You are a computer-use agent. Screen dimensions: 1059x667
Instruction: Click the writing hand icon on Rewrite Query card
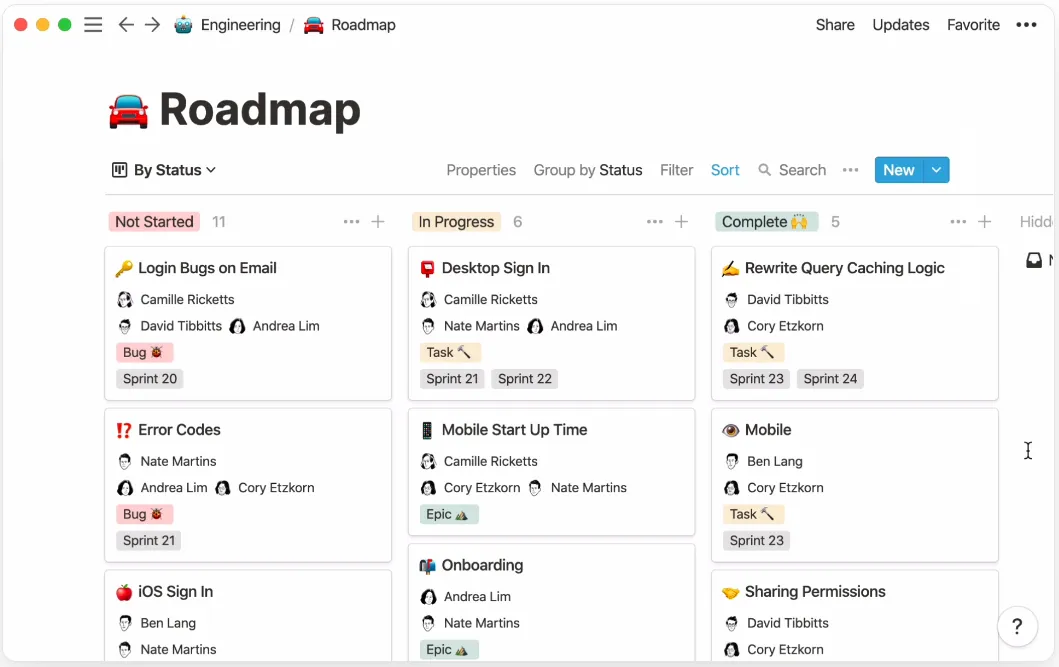coord(730,269)
